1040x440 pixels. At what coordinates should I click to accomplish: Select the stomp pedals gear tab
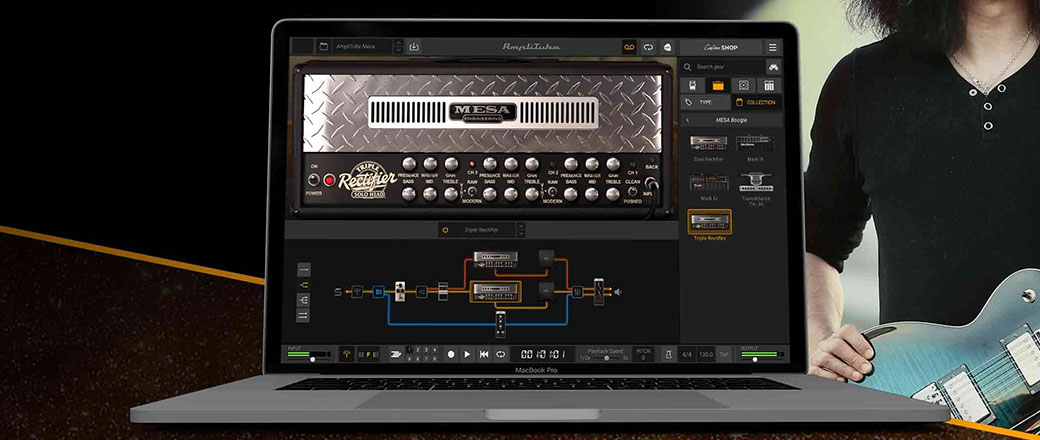[x=692, y=85]
